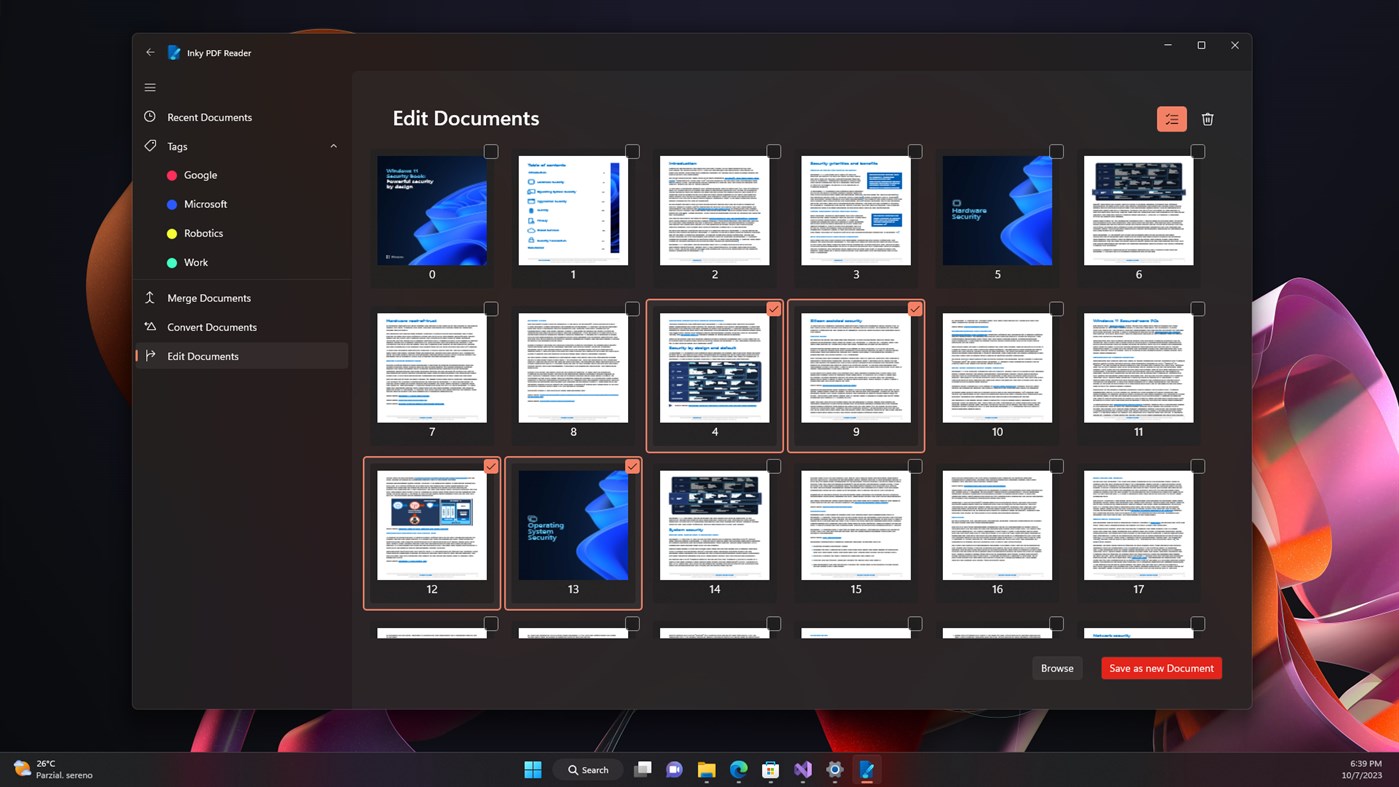The height and width of the screenshot is (787, 1399).
Task: Click the tag icon next to Tags
Action: coord(150,146)
